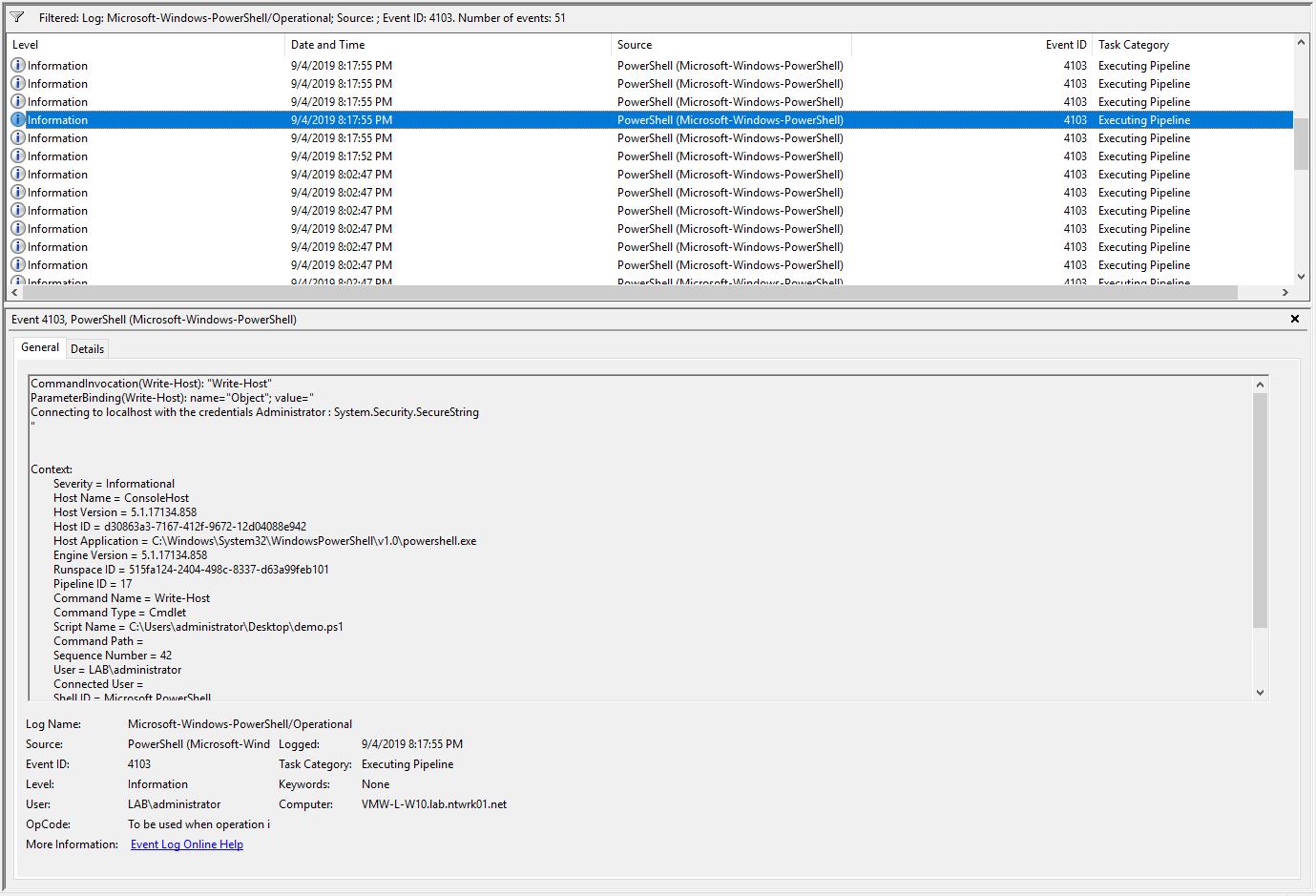This screenshot has height=896, width=1316.
Task: Select the General tab
Action: coord(40,347)
